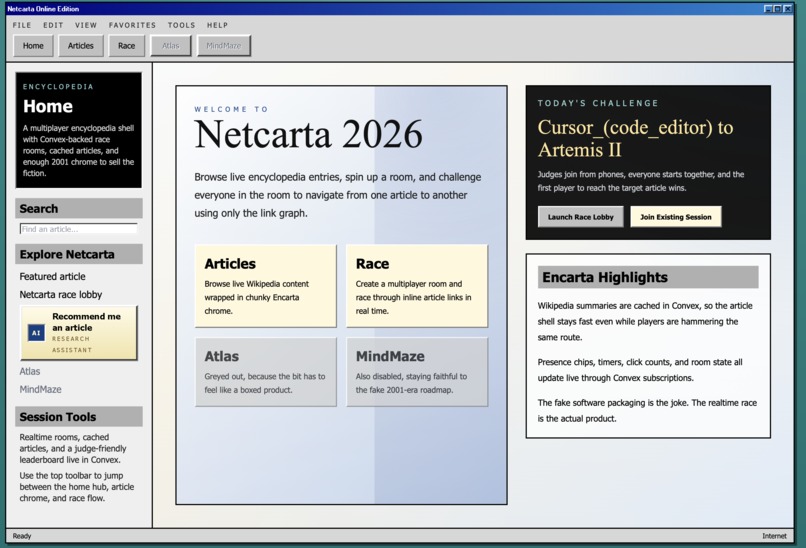Click the Race toolbar button
The height and width of the screenshot is (548, 806).
click(126, 46)
